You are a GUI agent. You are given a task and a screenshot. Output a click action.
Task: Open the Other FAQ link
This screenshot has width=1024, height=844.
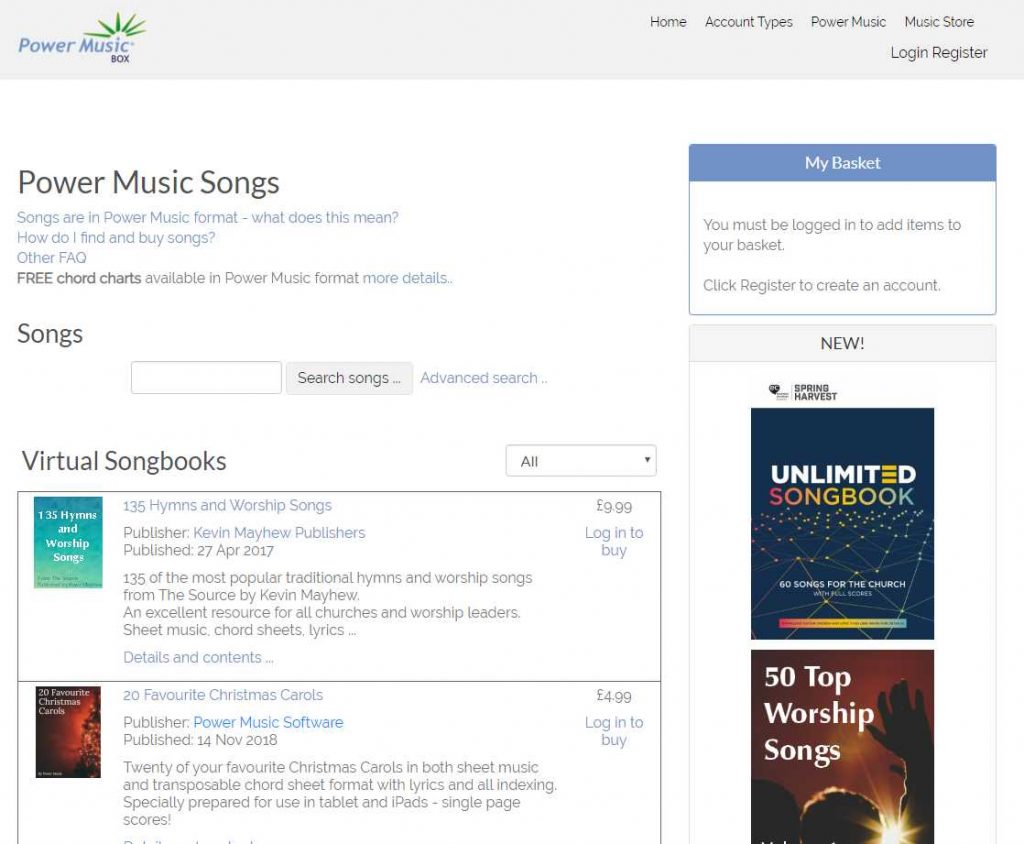pos(52,258)
